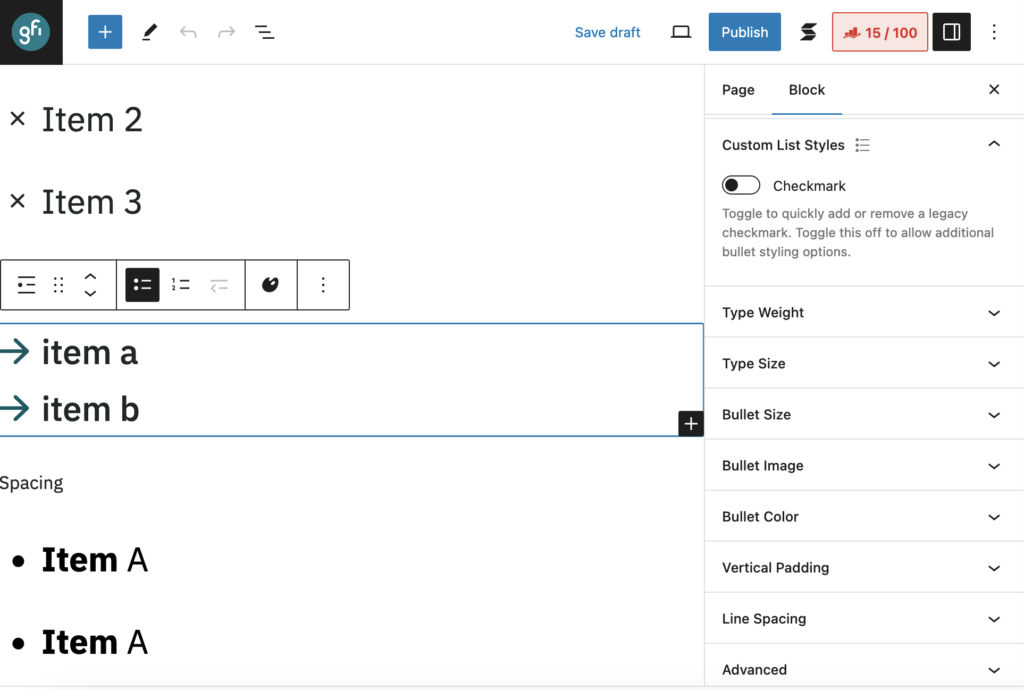The height and width of the screenshot is (690, 1024).
Task: Click the block styles palette icon
Action: coord(270,285)
